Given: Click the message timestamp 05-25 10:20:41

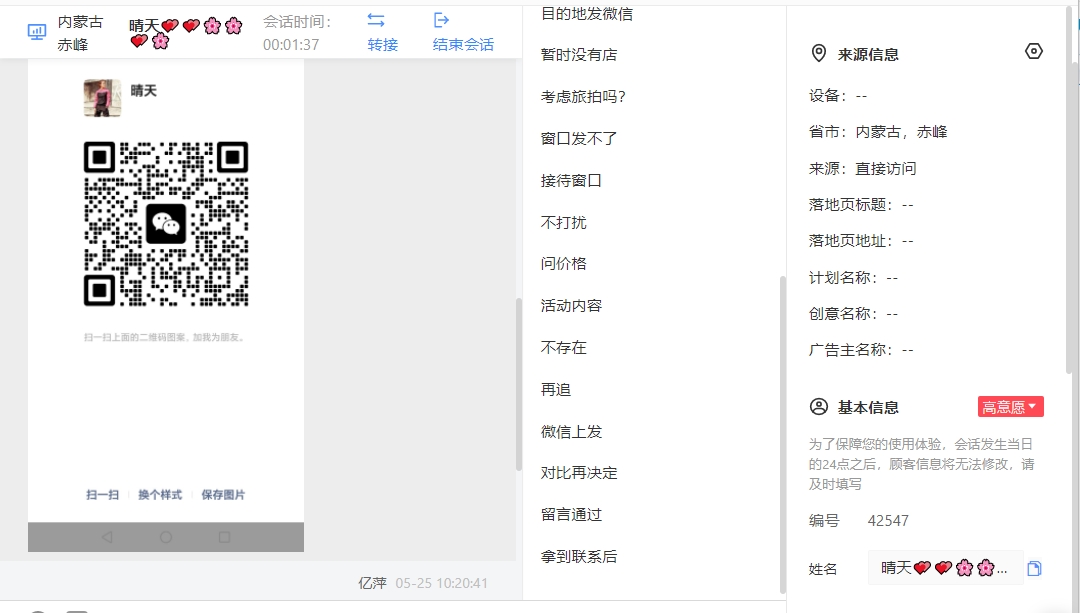Looking at the screenshot, I should click(442, 583).
